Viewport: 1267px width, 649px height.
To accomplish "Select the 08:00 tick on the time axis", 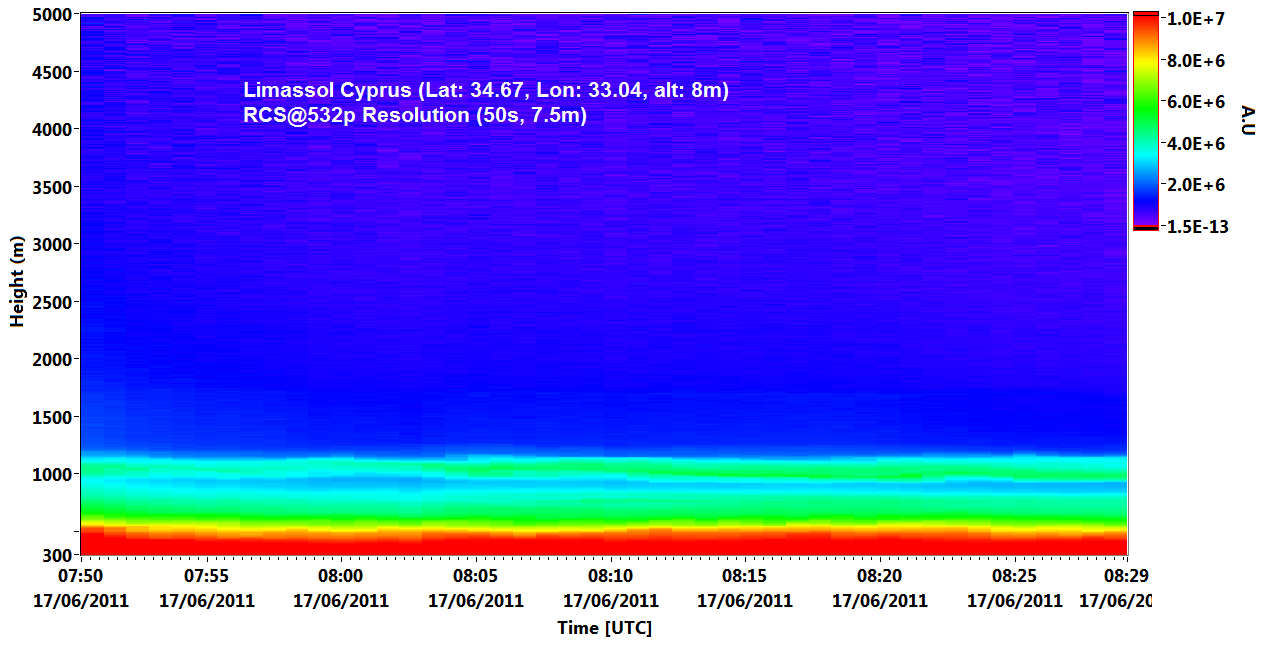I will [340, 576].
